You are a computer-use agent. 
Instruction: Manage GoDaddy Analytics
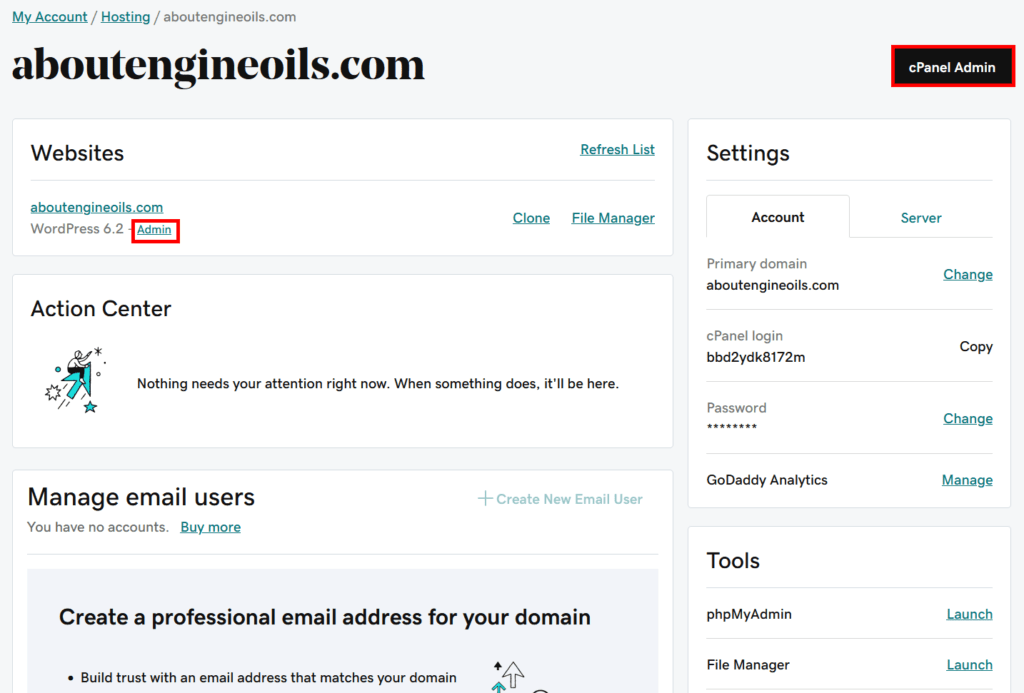(x=967, y=480)
